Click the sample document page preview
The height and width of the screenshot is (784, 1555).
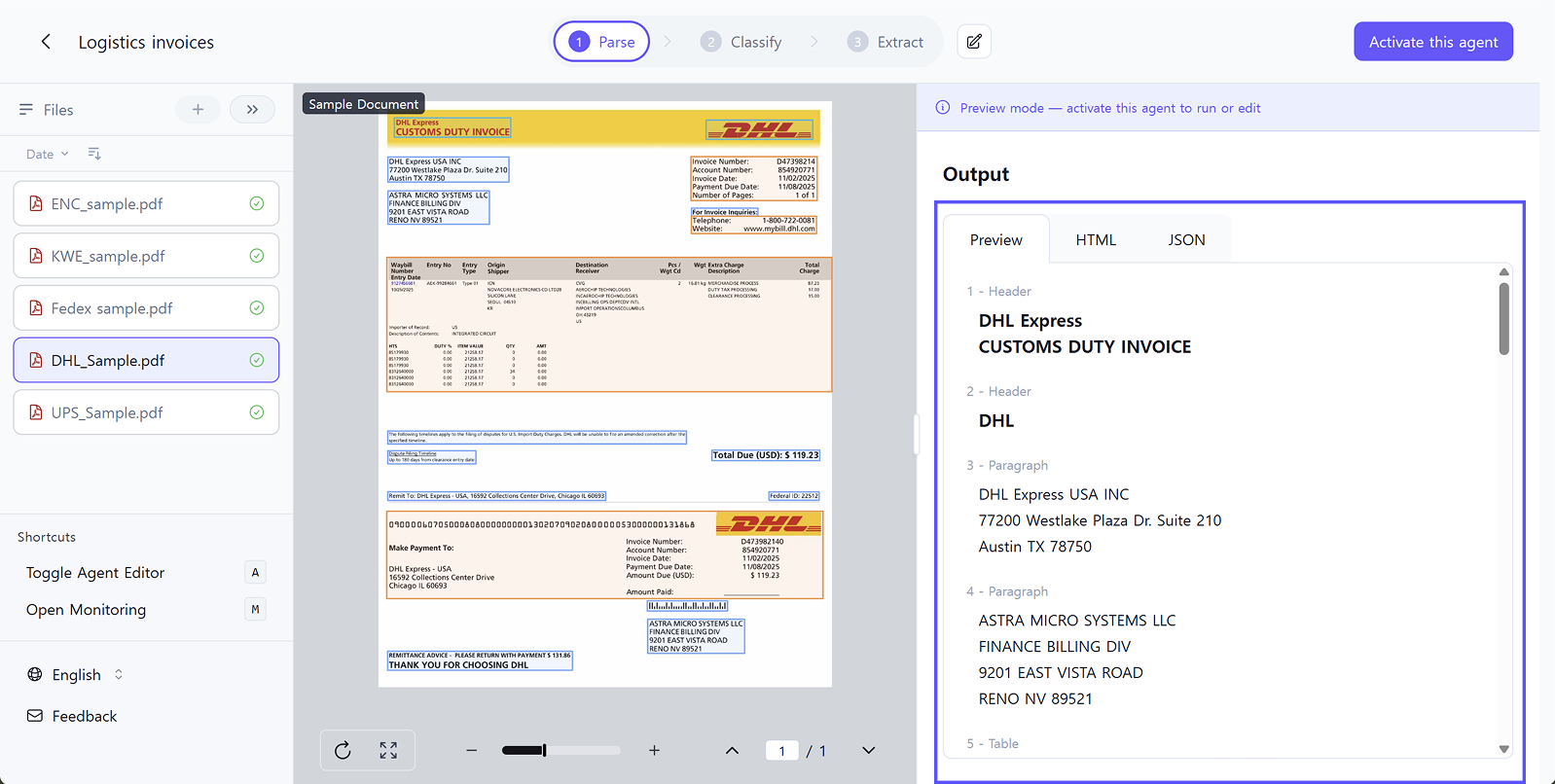605,394
